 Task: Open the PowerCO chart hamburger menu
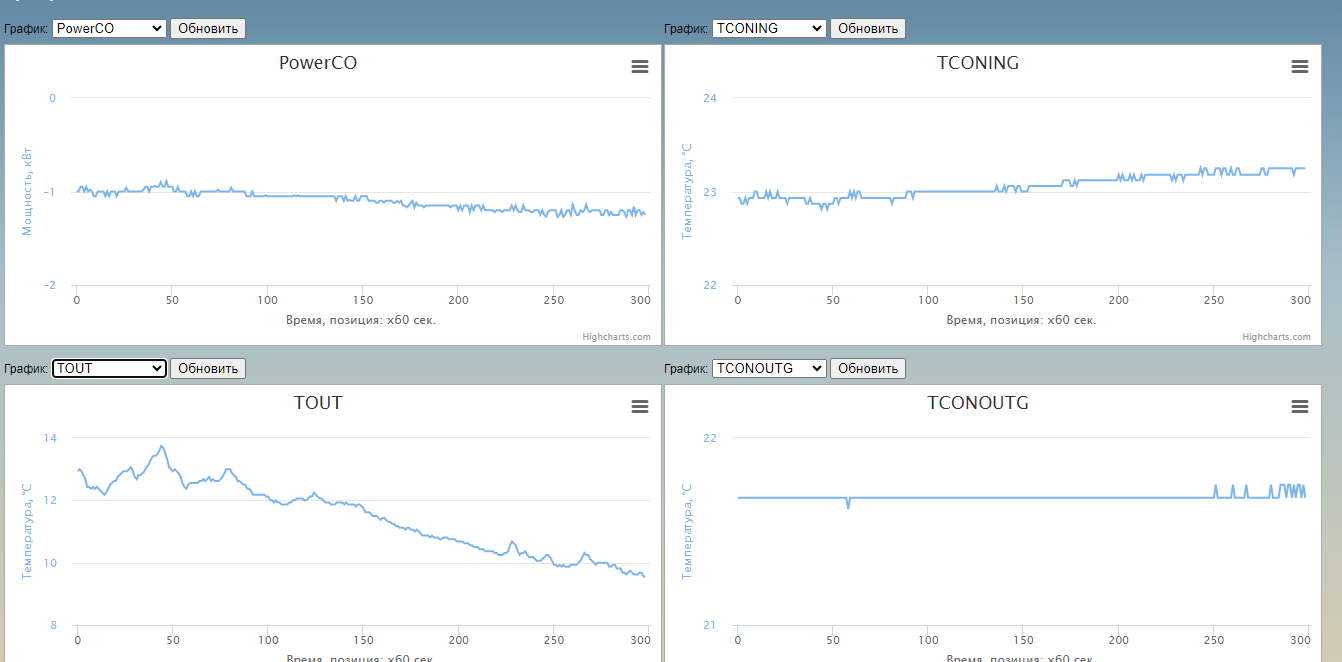click(x=640, y=67)
